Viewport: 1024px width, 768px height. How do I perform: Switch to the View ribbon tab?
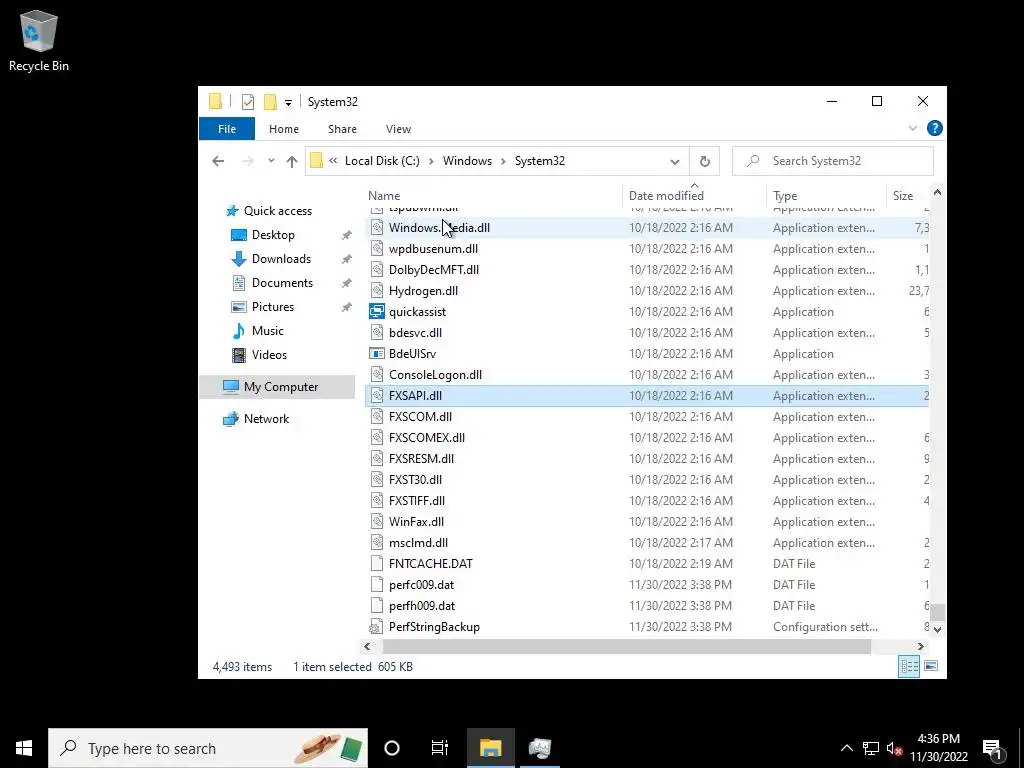pyautogui.click(x=398, y=129)
